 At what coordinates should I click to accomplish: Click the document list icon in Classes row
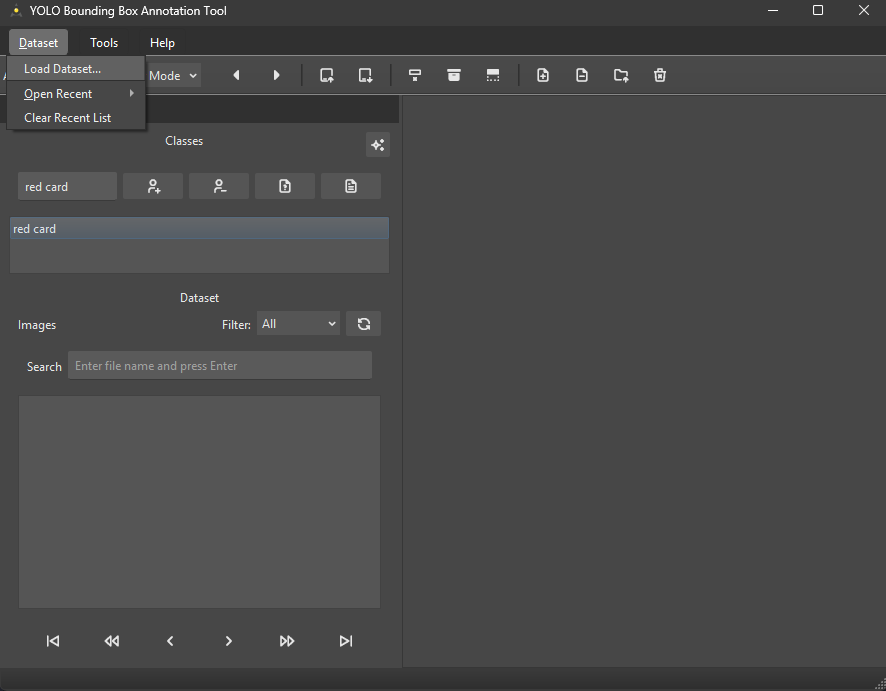(x=351, y=186)
